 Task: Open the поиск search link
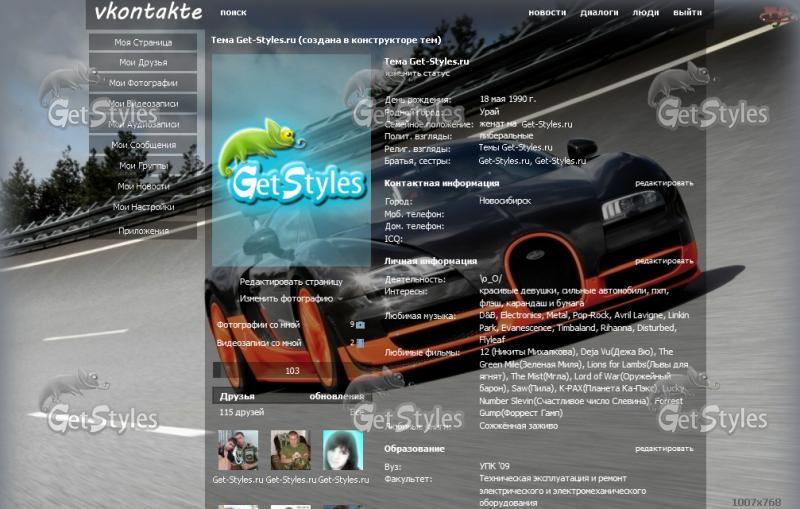coord(233,12)
